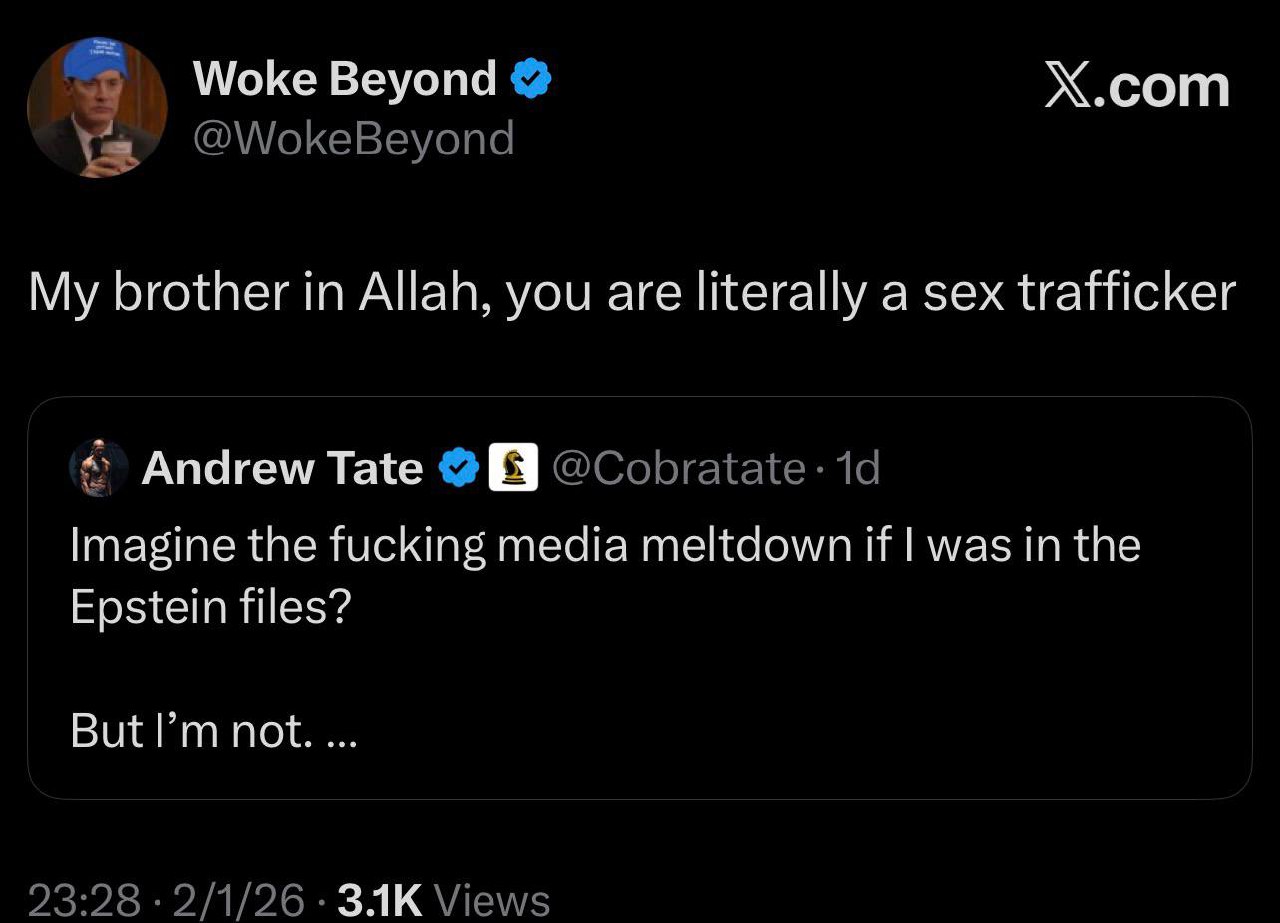The image size is (1280, 923).
Task: Open the @Cobratate handle
Action: click(678, 468)
